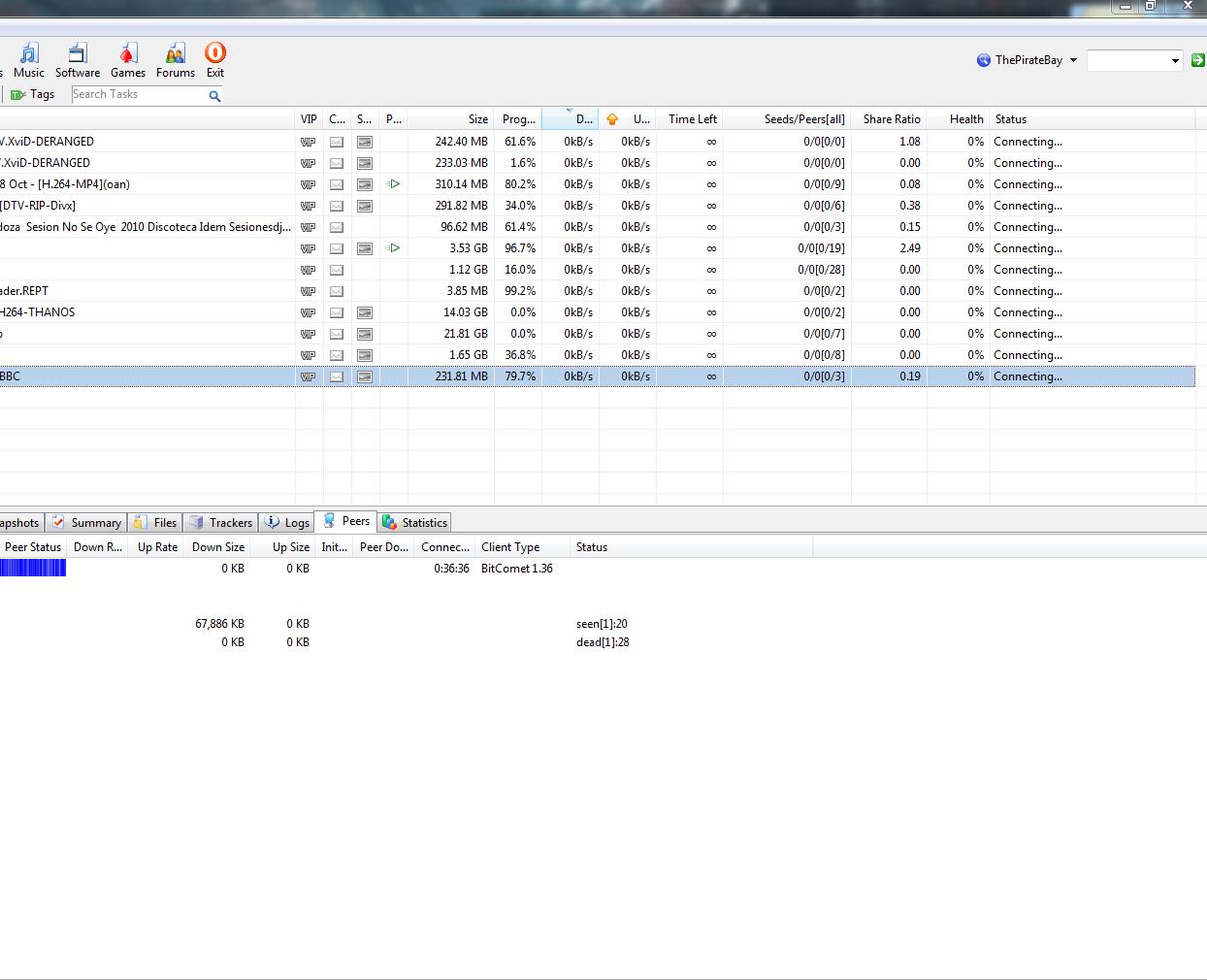Image resolution: width=1207 pixels, height=980 pixels.
Task: Click the magnifier icon in Search Tasks
Action: 214,95
